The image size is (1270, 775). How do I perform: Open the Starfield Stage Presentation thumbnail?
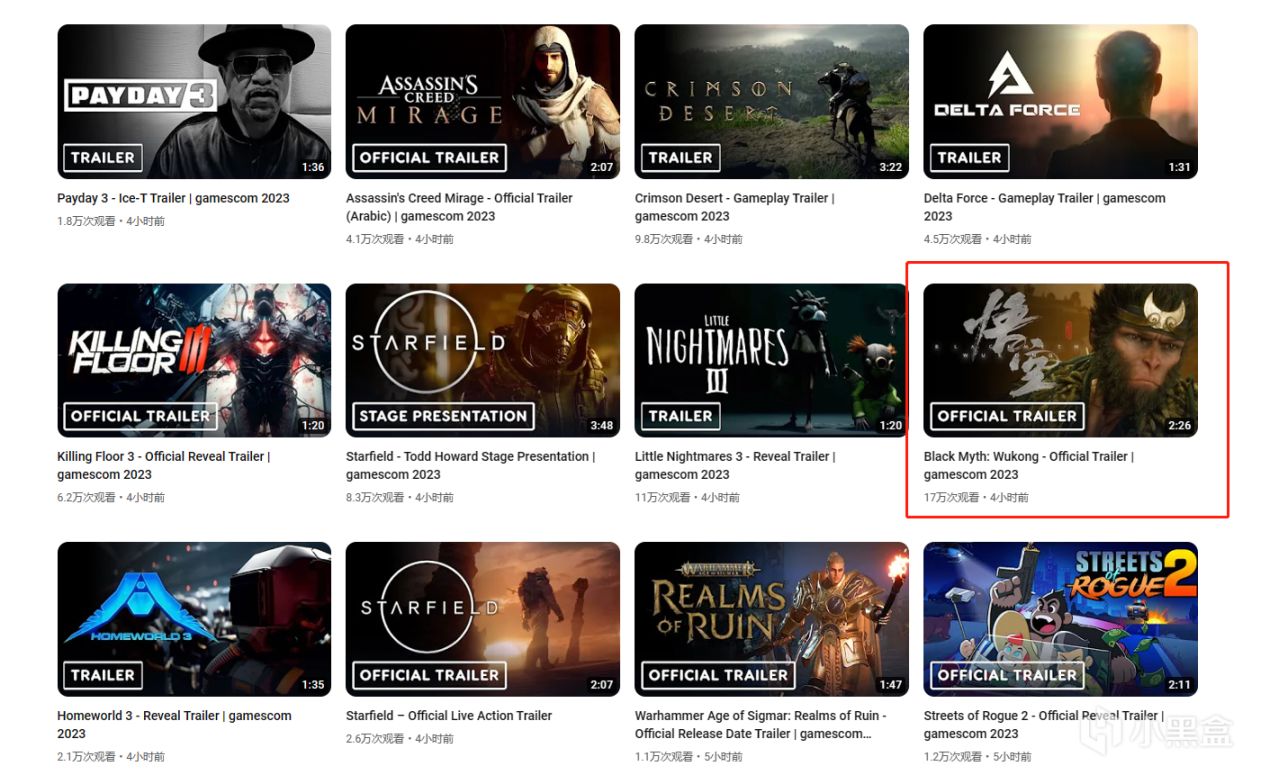[x=483, y=360]
